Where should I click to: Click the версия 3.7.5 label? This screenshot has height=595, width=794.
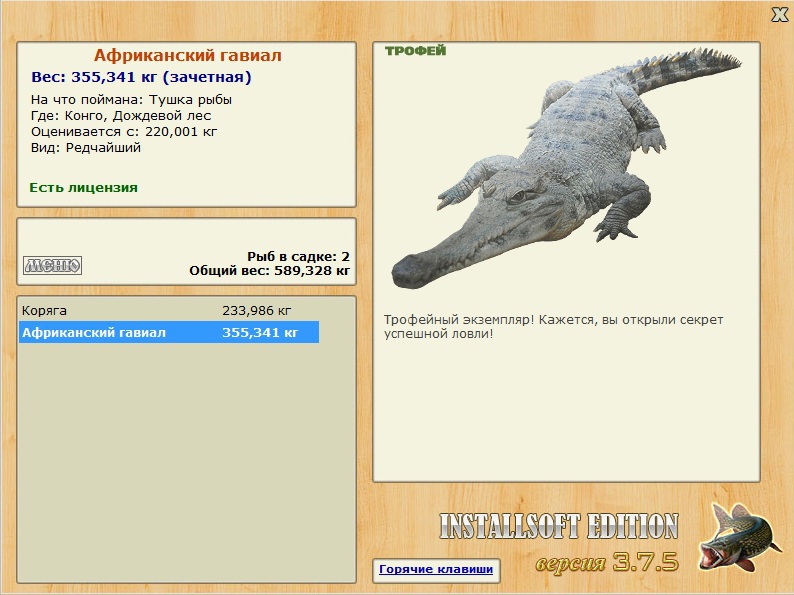(x=607, y=562)
